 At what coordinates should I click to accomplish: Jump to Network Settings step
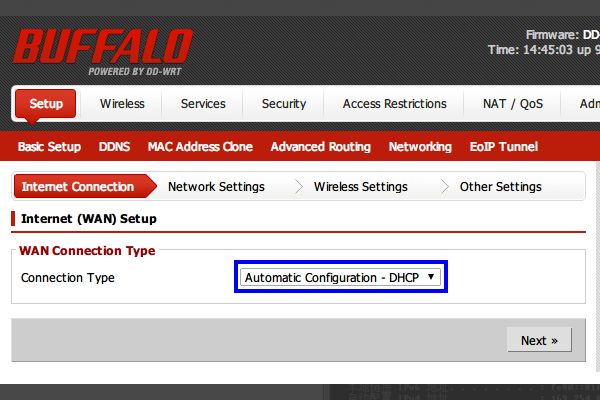pos(216,187)
